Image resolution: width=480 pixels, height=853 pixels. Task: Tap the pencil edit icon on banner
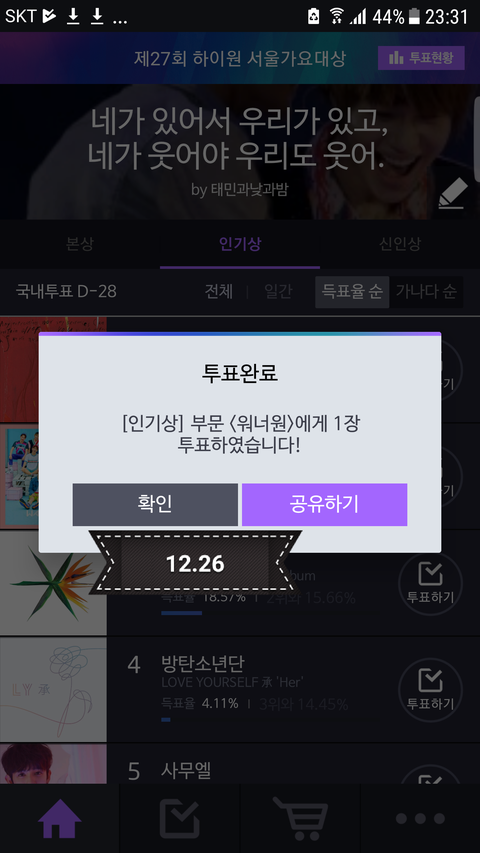click(453, 193)
